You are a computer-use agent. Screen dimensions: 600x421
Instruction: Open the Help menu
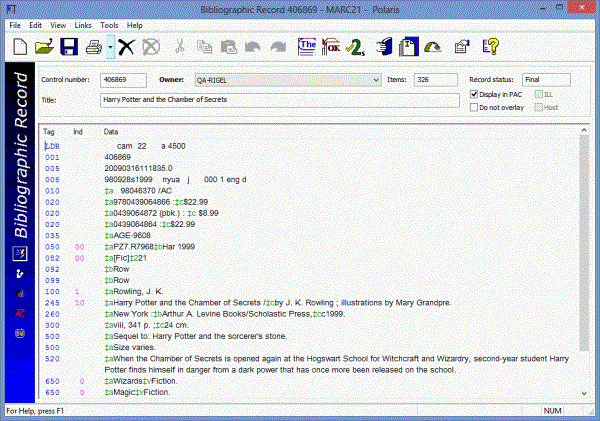pyautogui.click(x=134, y=25)
